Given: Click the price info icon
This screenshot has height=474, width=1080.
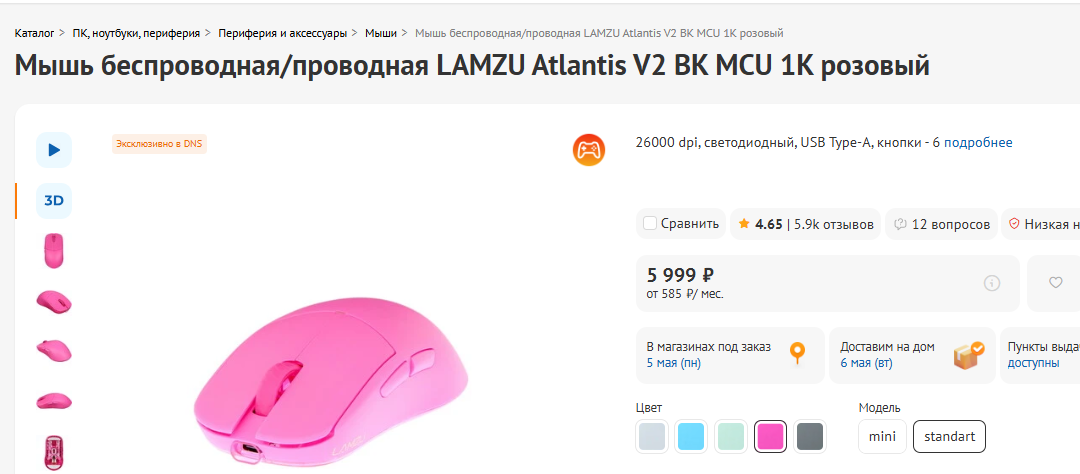Looking at the screenshot, I should (992, 283).
